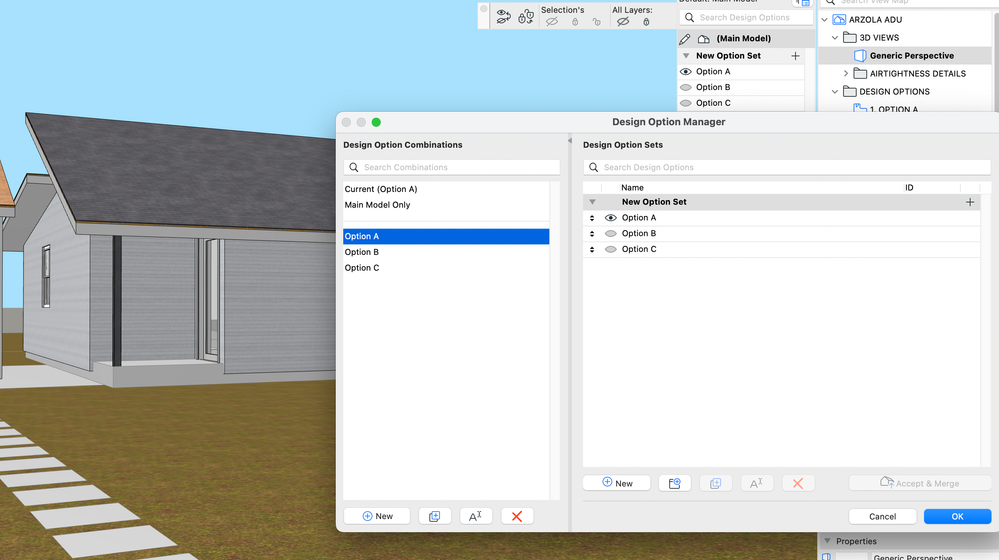Confirm dialog with OK button
Image resolution: width=999 pixels, height=560 pixels.
pos(958,517)
